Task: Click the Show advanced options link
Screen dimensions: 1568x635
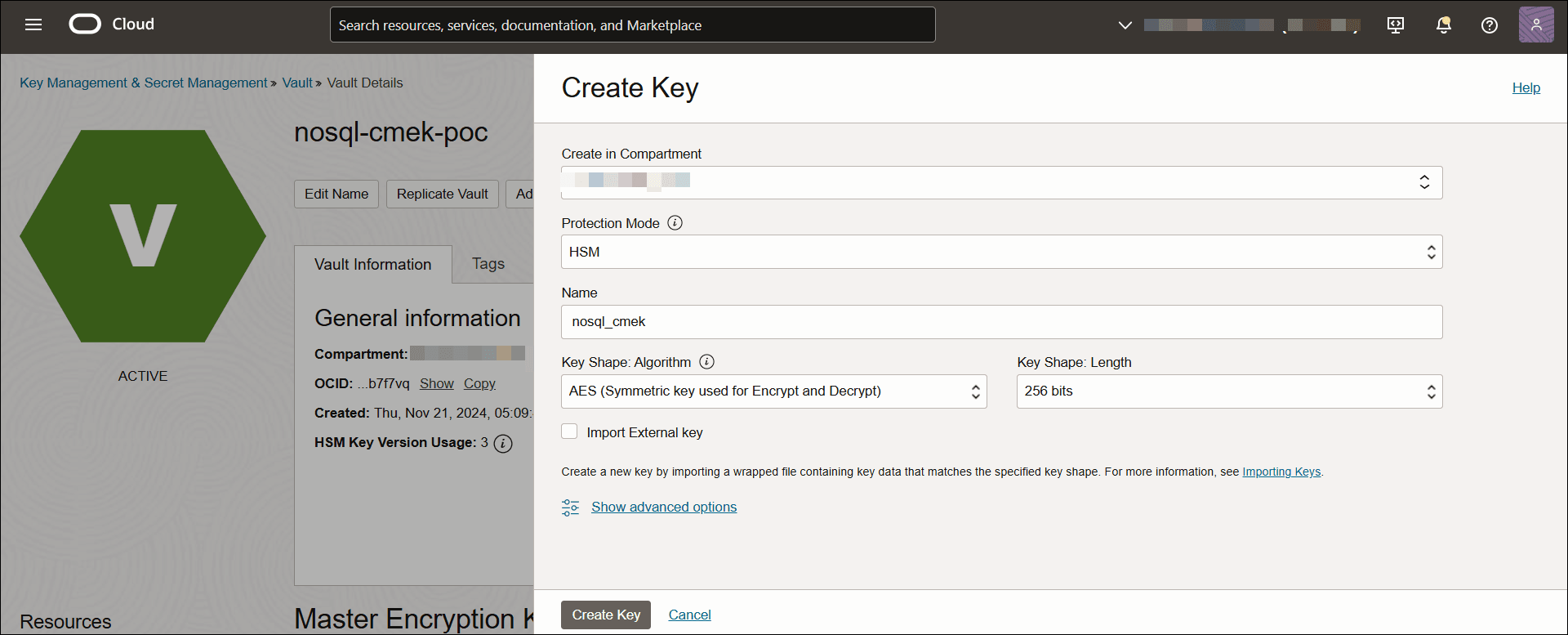Action: (x=663, y=507)
